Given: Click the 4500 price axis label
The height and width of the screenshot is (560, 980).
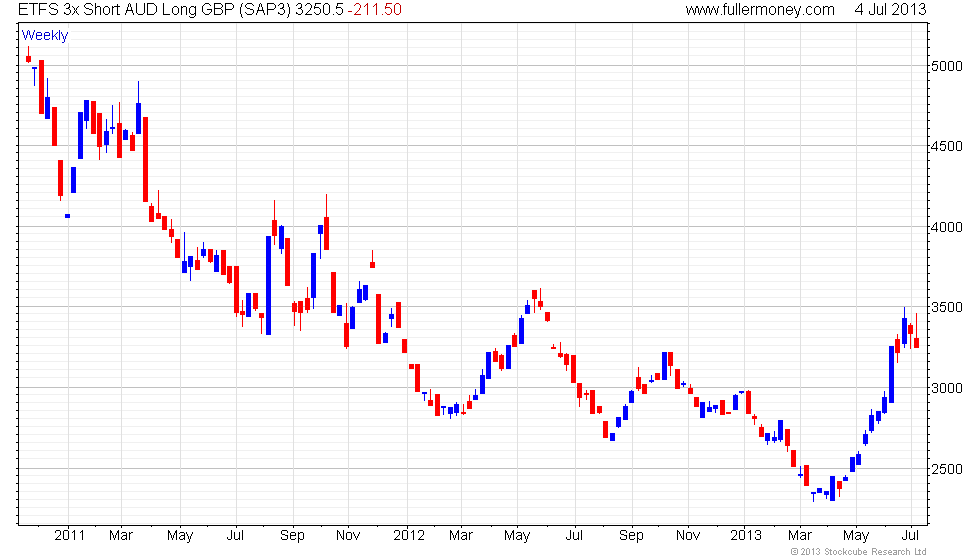Looking at the screenshot, I should pyautogui.click(x=946, y=146).
